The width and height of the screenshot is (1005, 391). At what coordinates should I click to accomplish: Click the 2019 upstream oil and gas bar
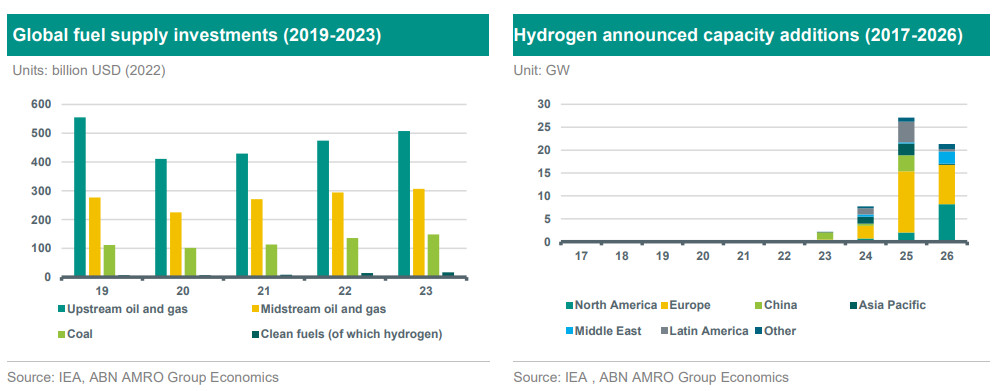pyautogui.click(x=80, y=197)
